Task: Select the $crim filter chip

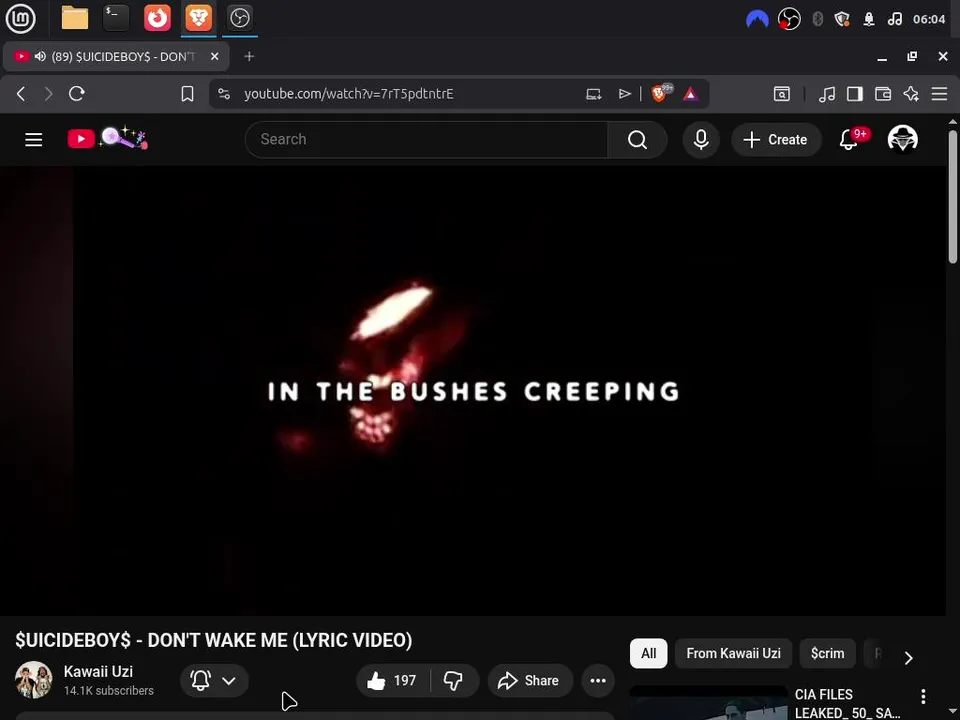Action: [827, 653]
